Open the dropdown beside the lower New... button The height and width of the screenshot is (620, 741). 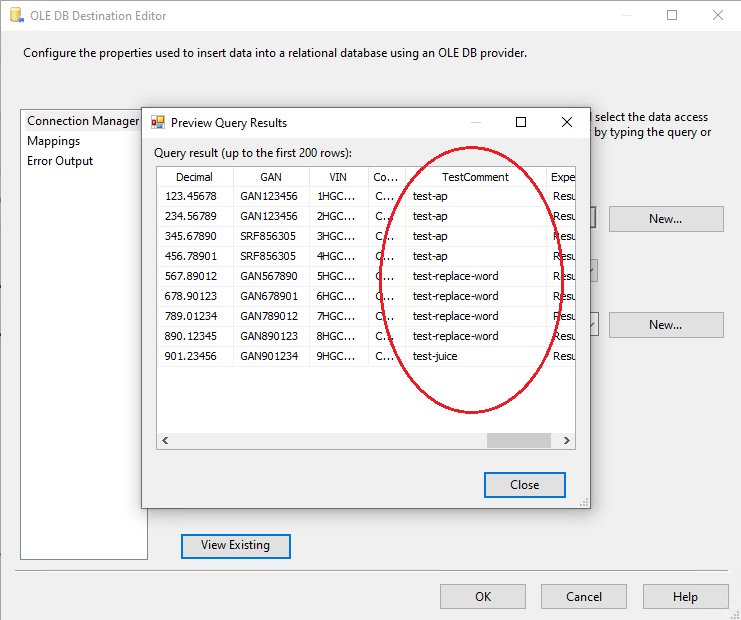(594, 325)
